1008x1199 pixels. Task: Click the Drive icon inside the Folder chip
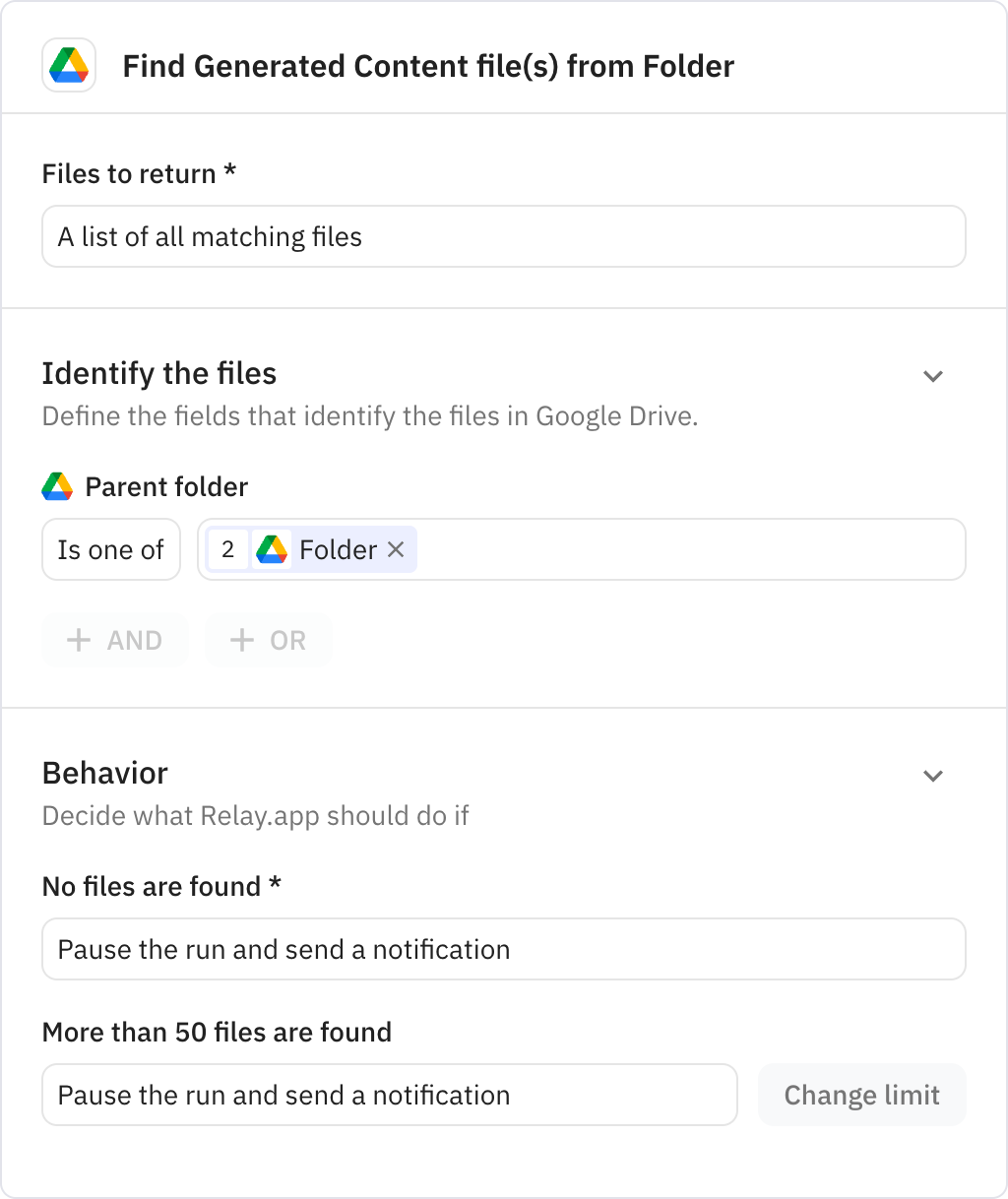272,549
